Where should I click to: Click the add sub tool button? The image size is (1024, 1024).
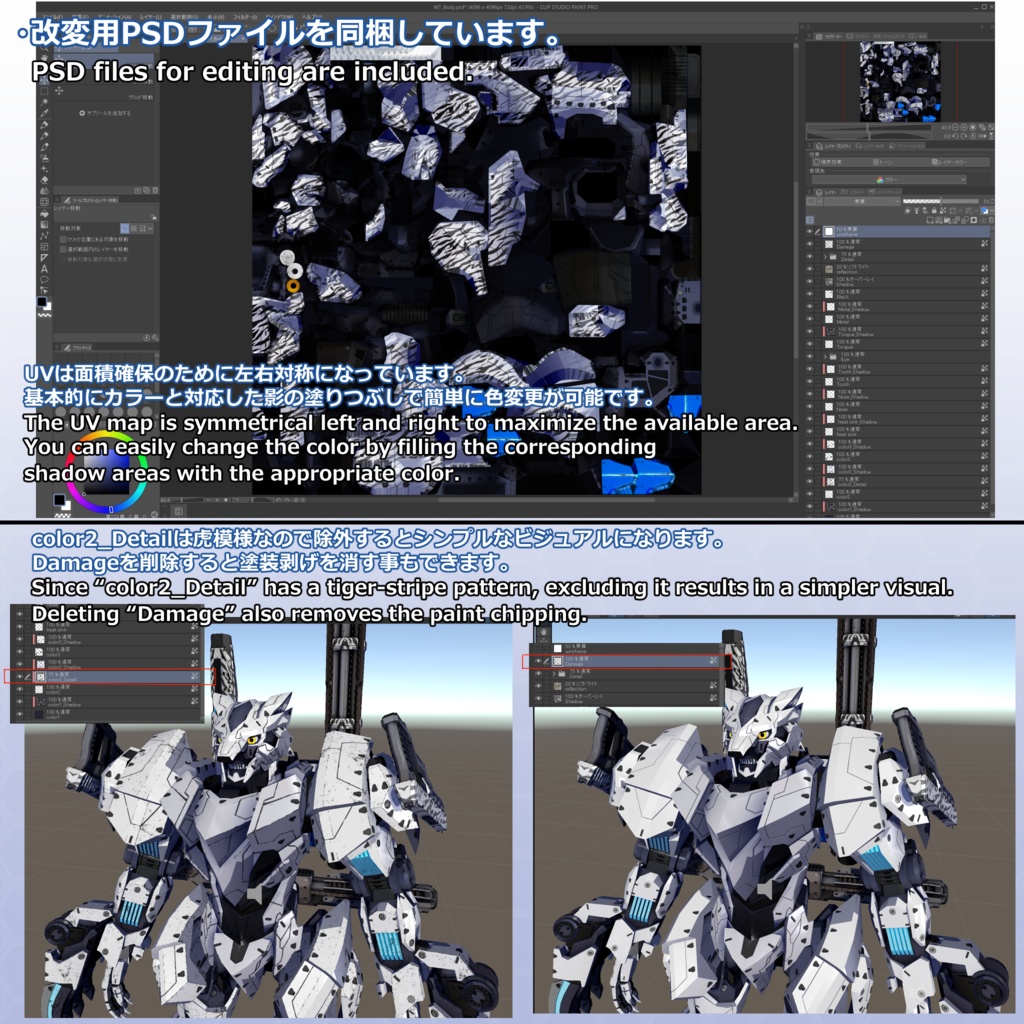pyautogui.click(x=104, y=113)
